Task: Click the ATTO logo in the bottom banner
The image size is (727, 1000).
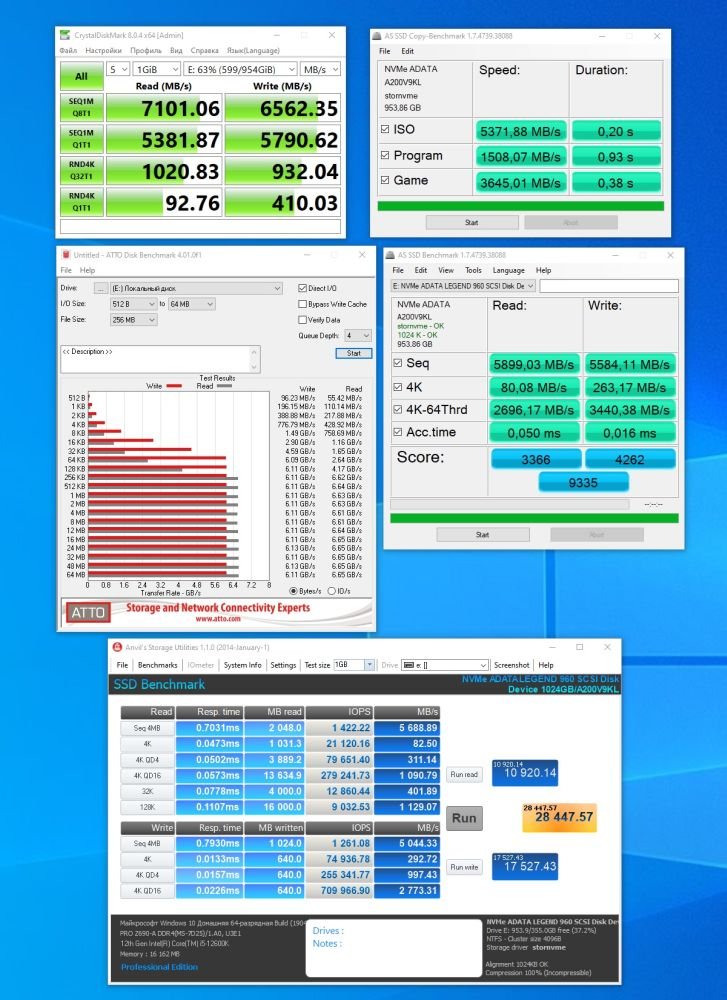Action: coord(88,613)
